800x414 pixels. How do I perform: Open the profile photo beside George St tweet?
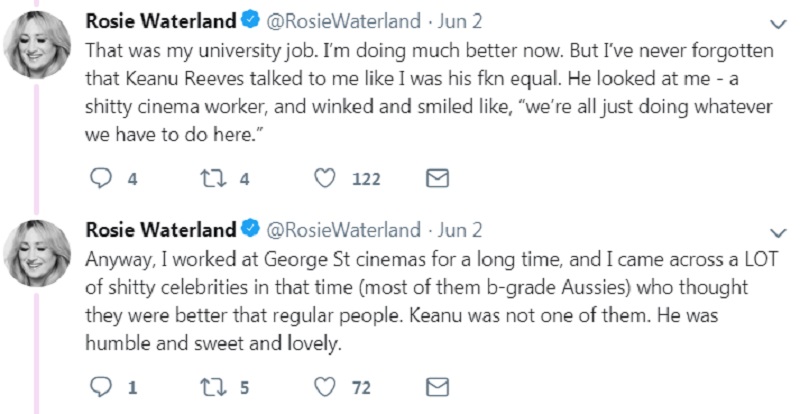[41, 252]
